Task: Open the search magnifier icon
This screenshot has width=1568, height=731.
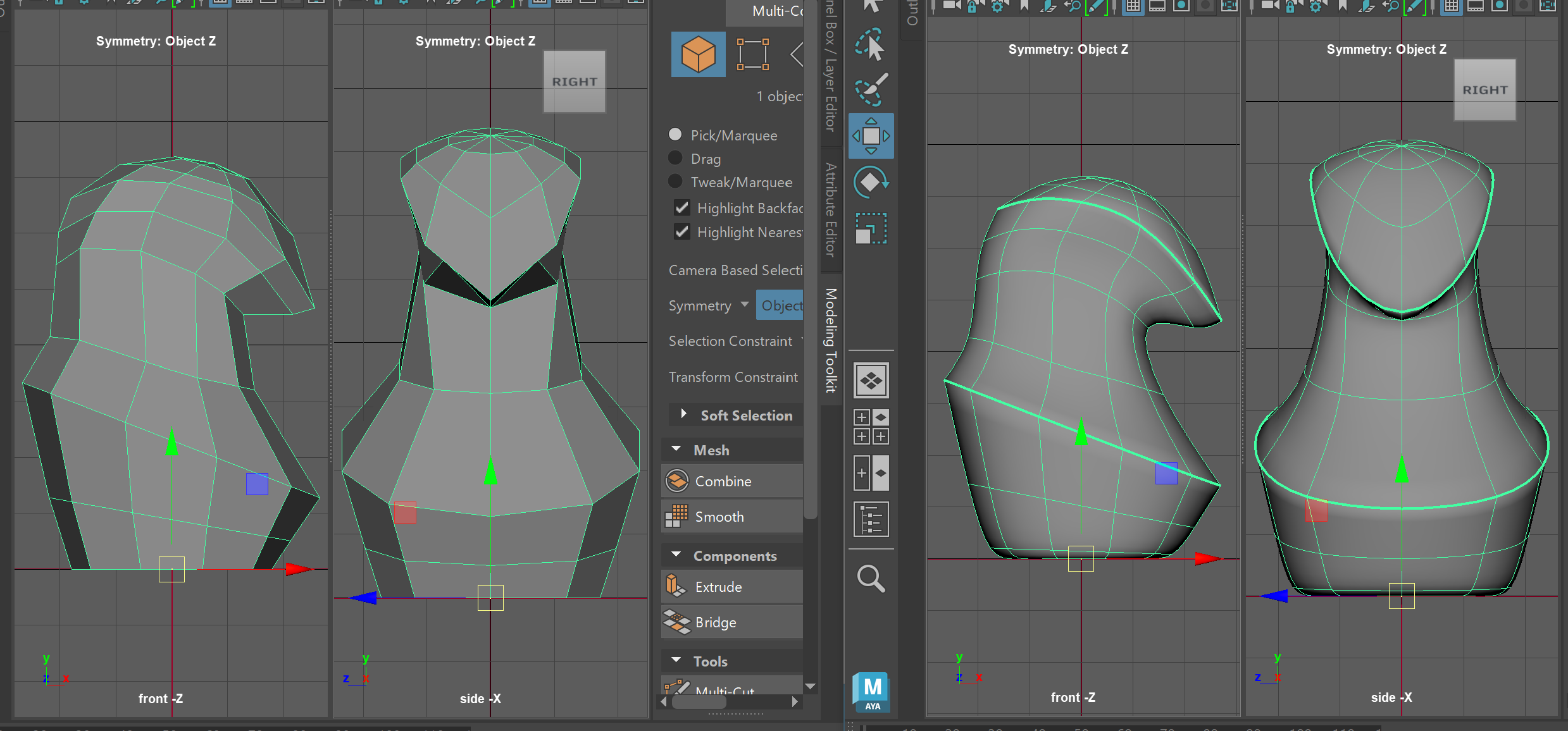Action: (871, 578)
